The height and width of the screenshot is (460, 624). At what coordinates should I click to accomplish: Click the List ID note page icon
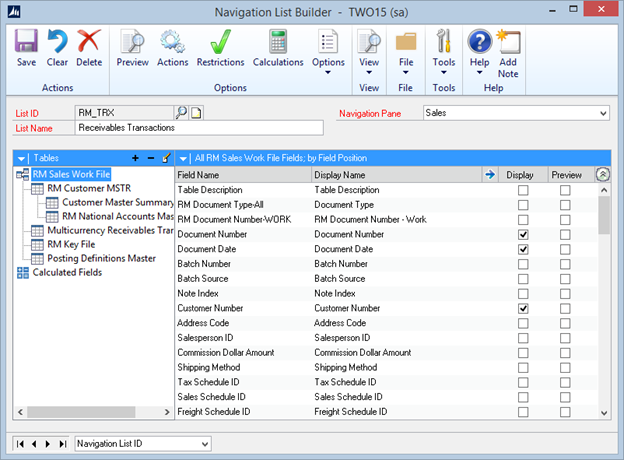point(196,113)
